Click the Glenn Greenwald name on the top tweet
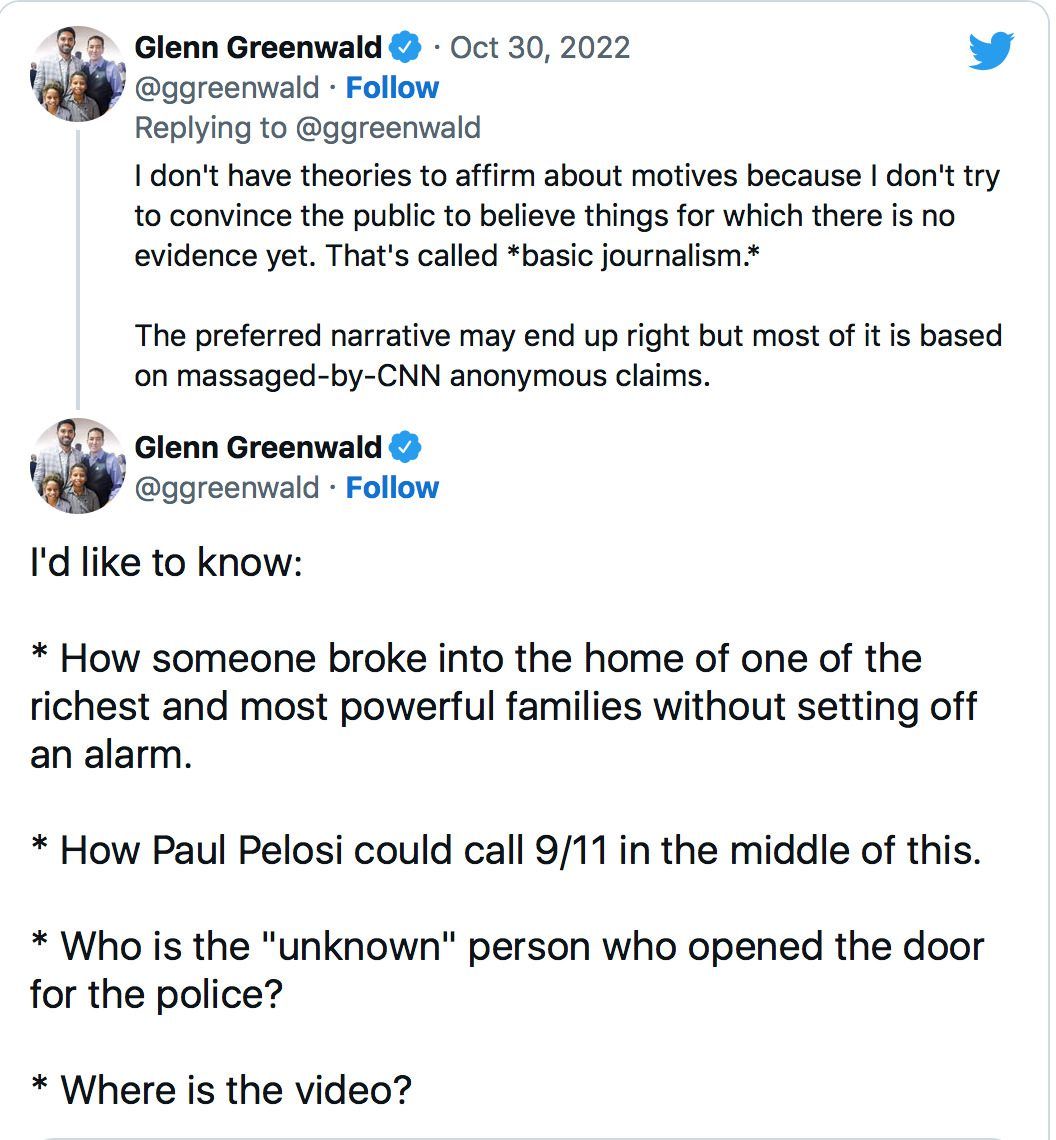The width and height of the screenshot is (1056, 1140). 258,47
